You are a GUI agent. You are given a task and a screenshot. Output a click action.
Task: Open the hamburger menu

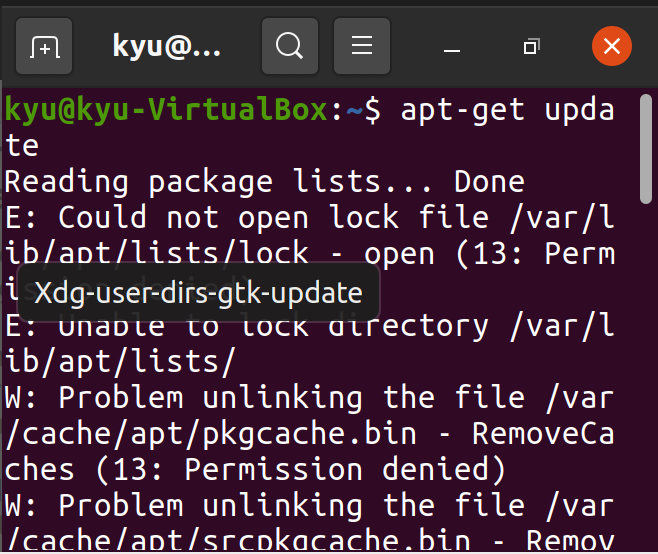pyautogui.click(x=362, y=46)
